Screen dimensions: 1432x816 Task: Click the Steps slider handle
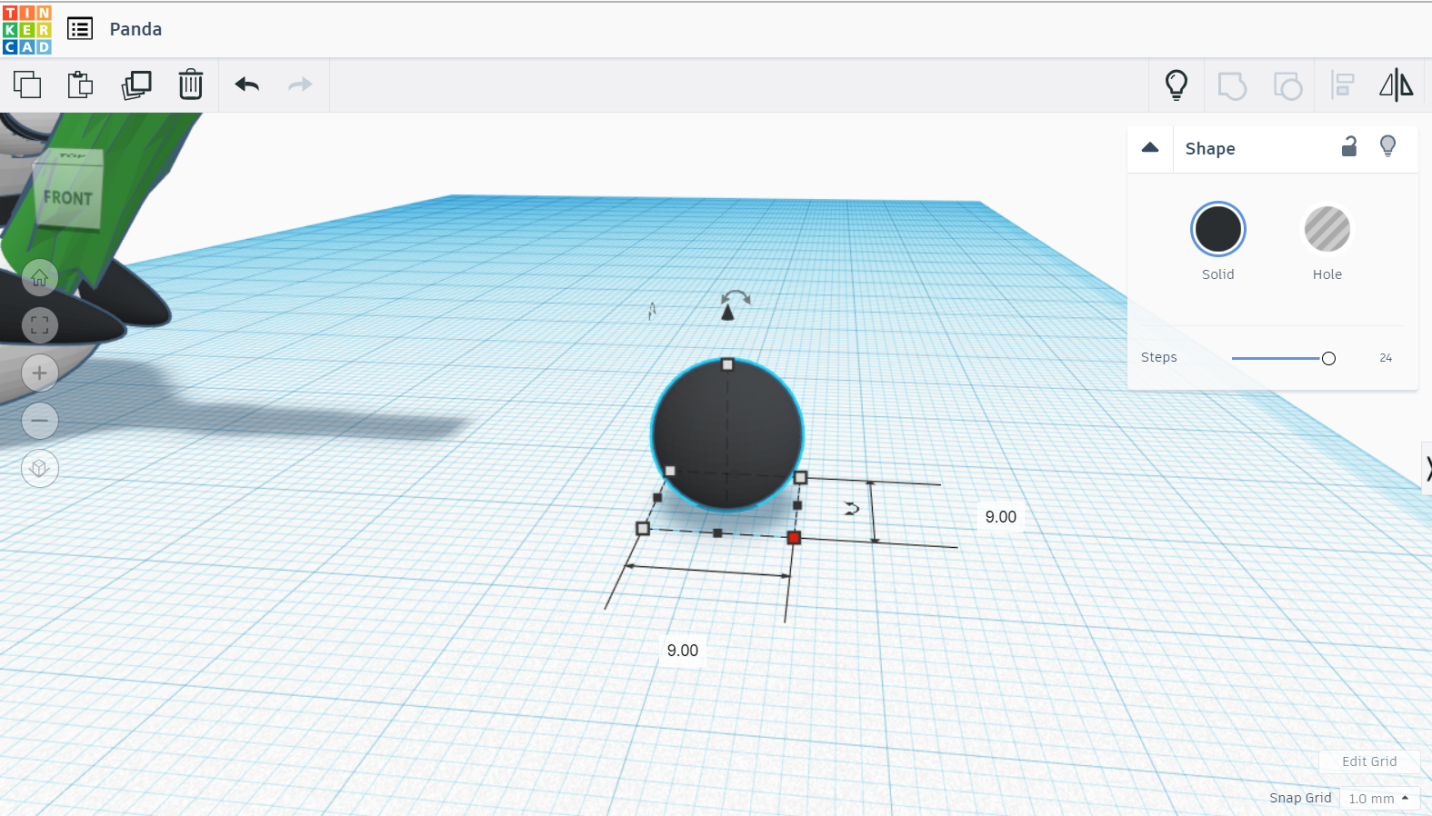[x=1328, y=358]
